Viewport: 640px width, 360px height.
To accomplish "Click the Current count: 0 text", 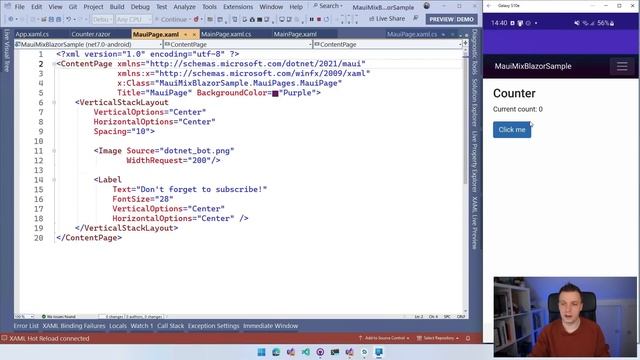I will point(518,109).
